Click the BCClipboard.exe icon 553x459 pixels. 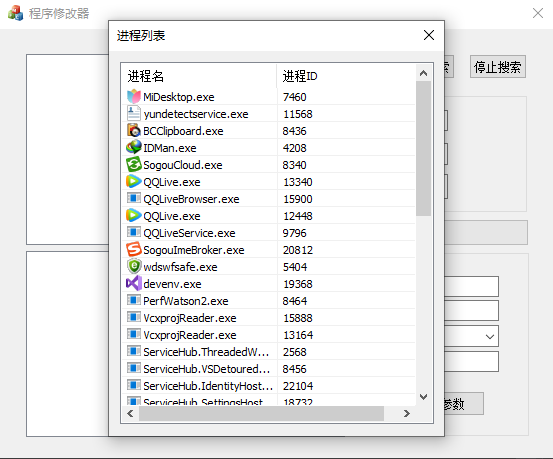point(134,130)
